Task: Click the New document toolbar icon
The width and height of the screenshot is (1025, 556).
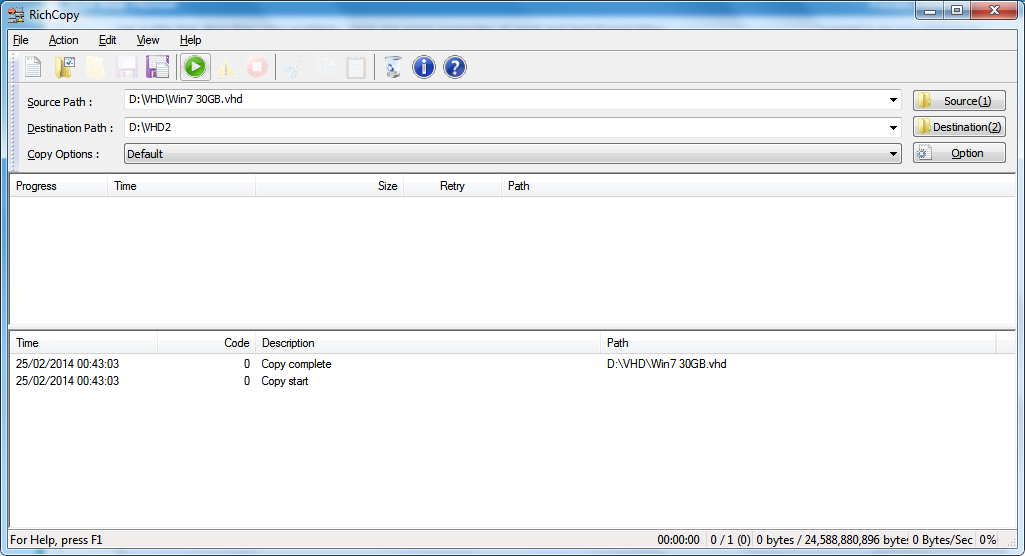Action: coord(33,67)
